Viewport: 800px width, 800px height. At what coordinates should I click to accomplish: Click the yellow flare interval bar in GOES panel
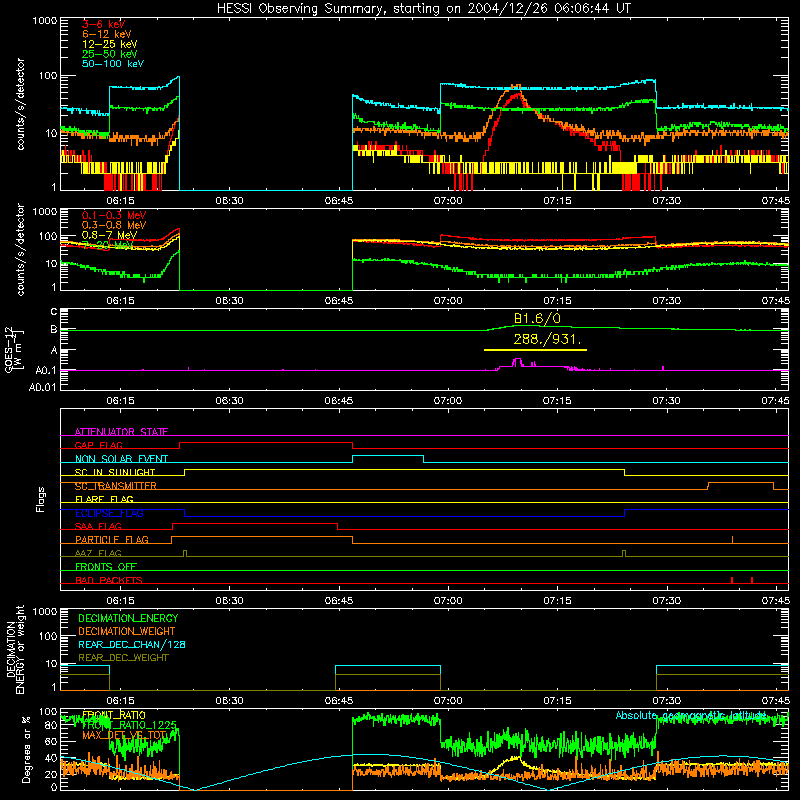click(x=535, y=350)
